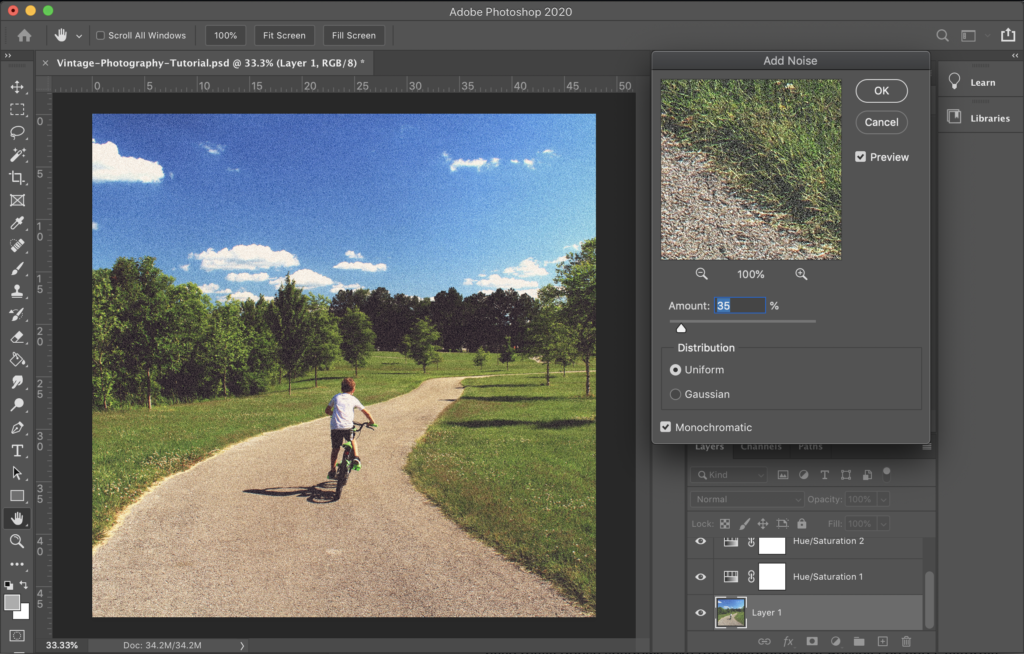Image resolution: width=1024 pixels, height=654 pixels.
Task: Select the Move tool
Action: click(17, 87)
